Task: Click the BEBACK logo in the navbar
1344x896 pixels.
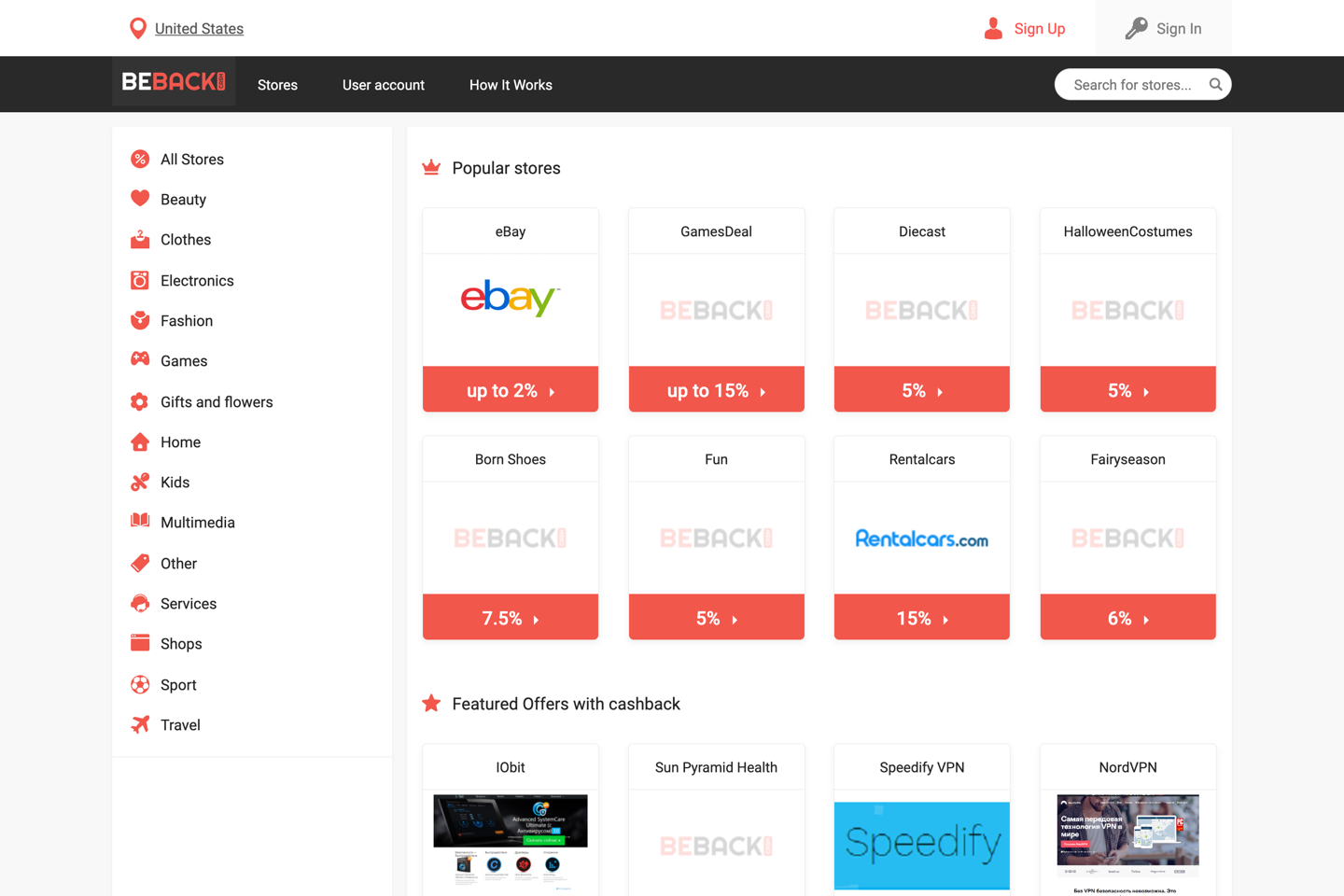Action: (x=174, y=82)
